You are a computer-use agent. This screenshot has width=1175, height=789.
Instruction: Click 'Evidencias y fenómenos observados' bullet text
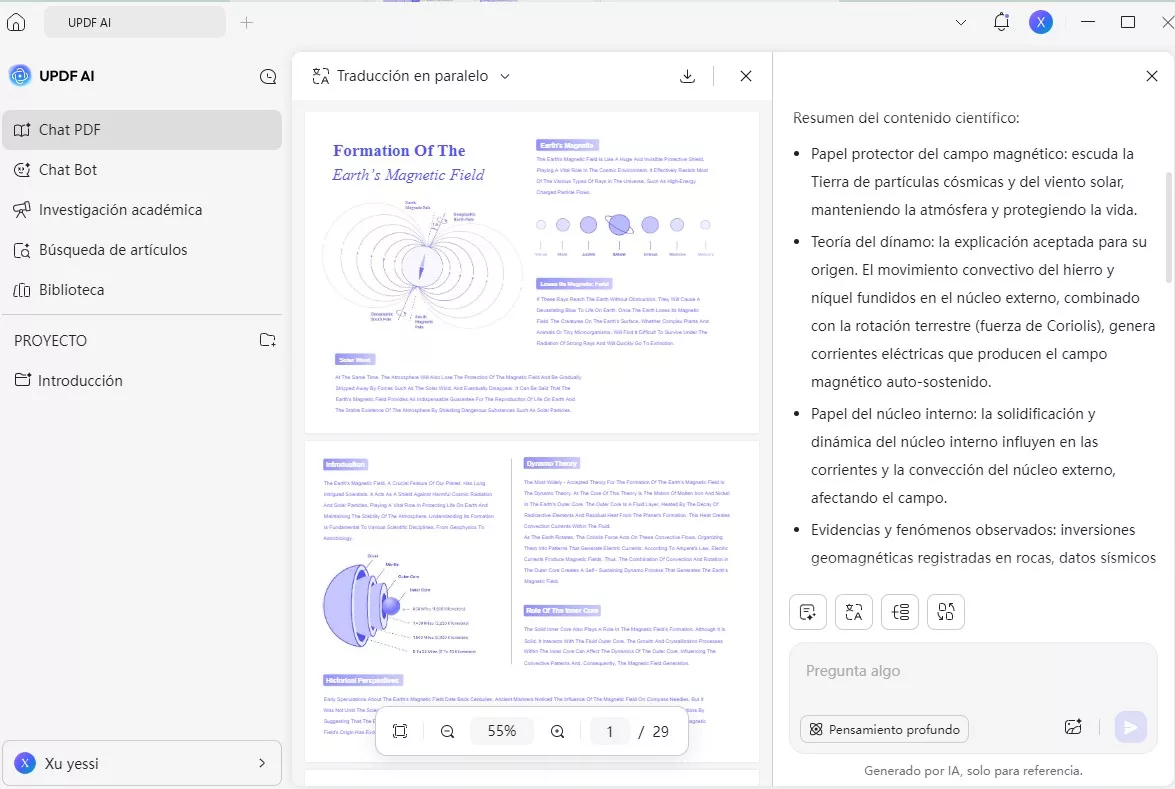tap(983, 543)
